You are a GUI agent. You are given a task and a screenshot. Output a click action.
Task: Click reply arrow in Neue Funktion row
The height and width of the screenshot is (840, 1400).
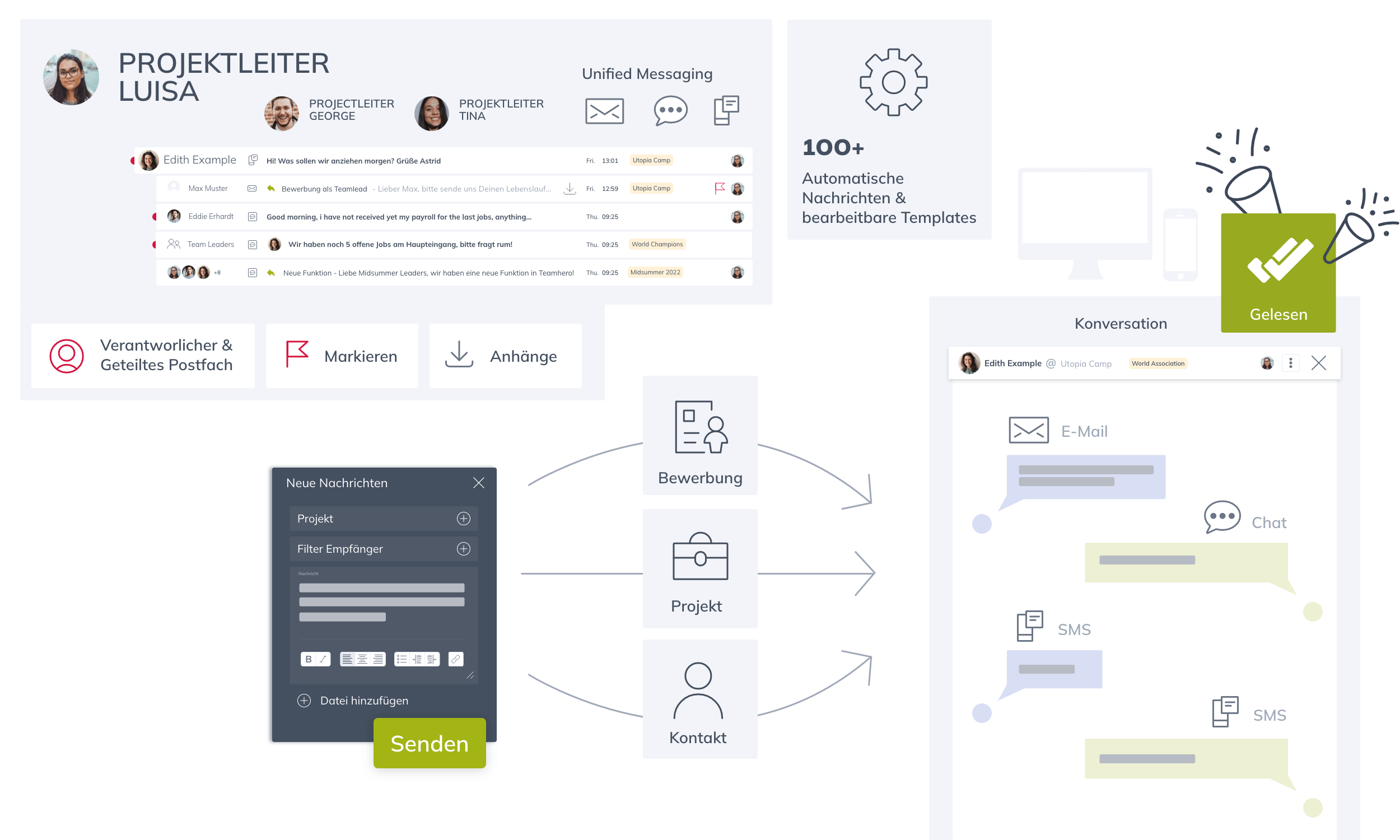pos(270,272)
